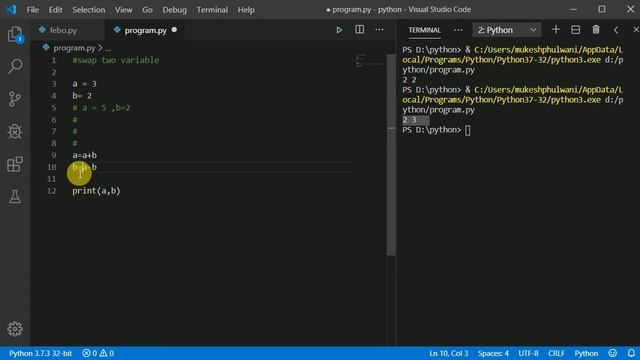Select the TERMINAL panel tab
The image size is (640, 360).
click(x=424, y=30)
